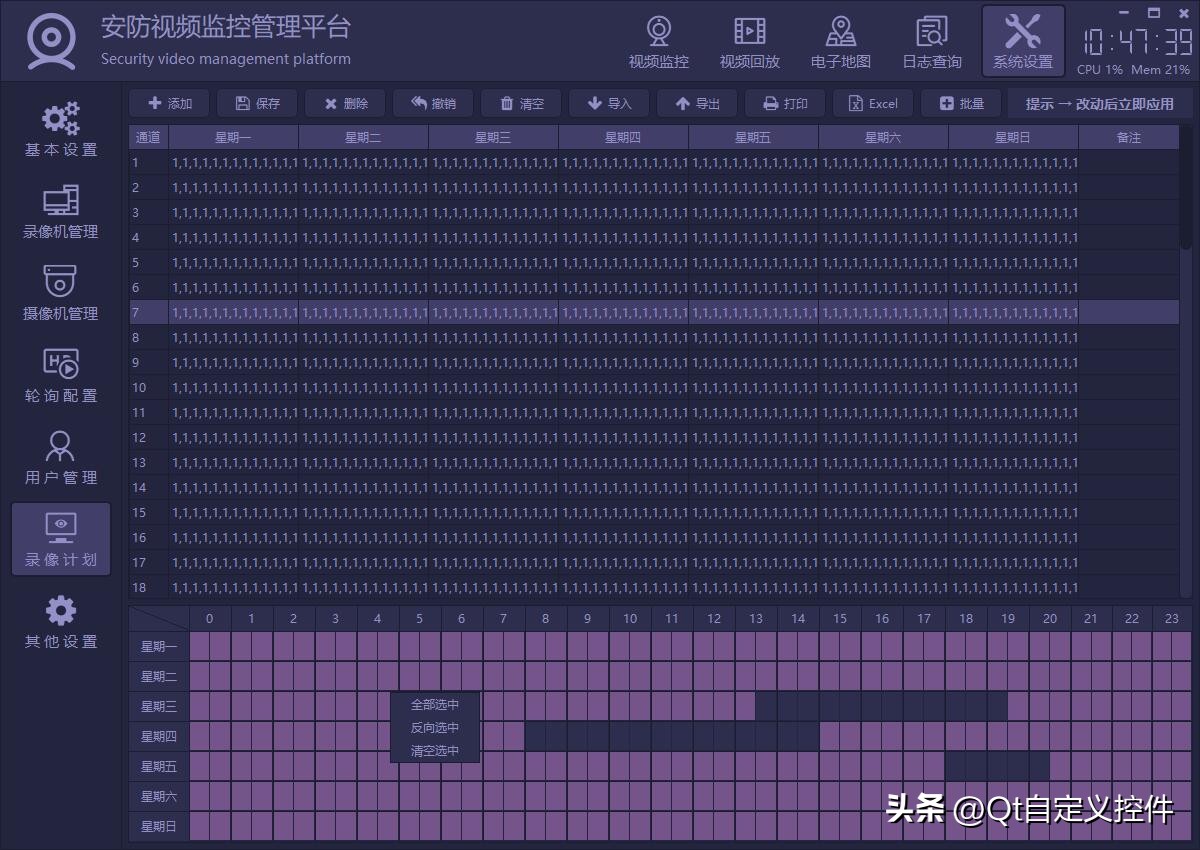The height and width of the screenshot is (850, 1200).
Task: Open the 视频监控 module icon
Action: click(x=658, y=40)
